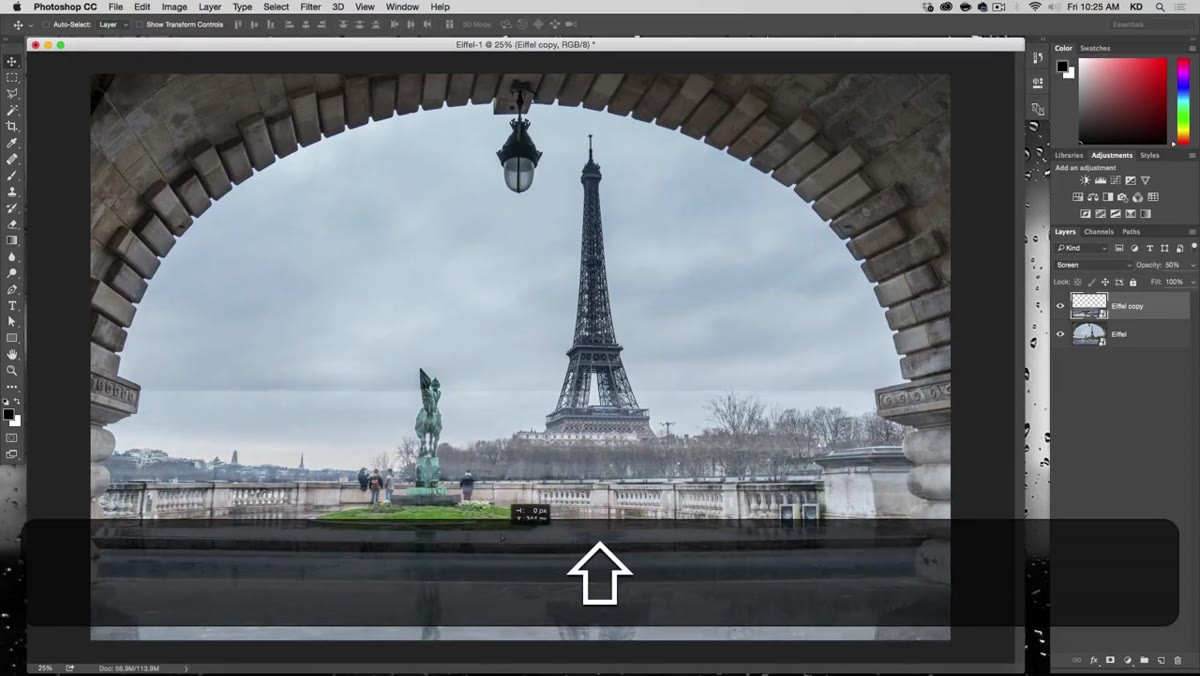Enable the Auto-Select checkbox
This screenshot has width=1200, height=676.
(x=45, y=24)
